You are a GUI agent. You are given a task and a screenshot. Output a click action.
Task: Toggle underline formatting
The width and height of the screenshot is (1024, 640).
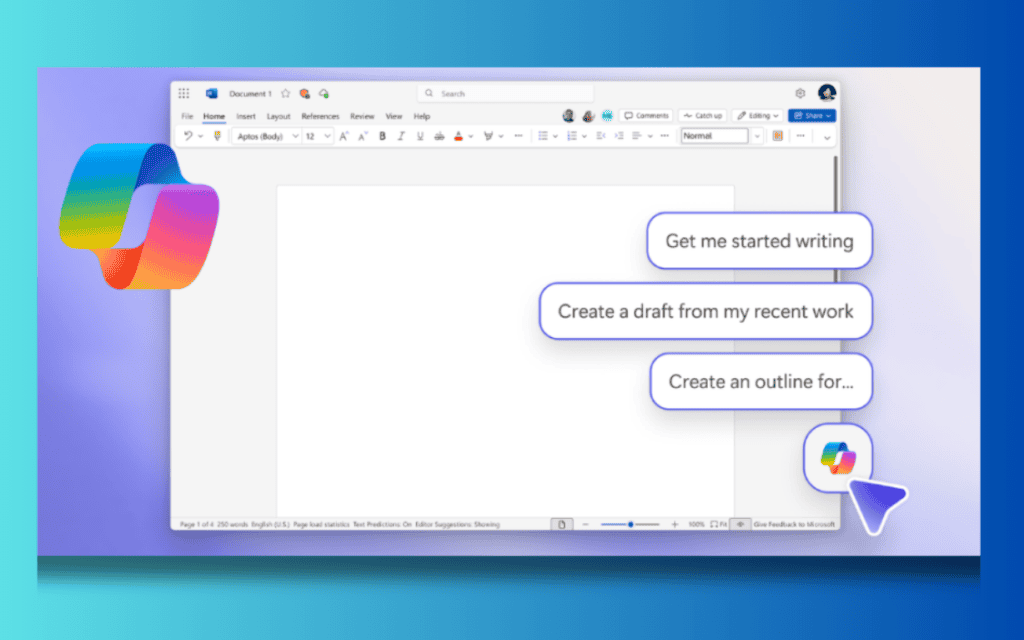click(x=420, y=136)
